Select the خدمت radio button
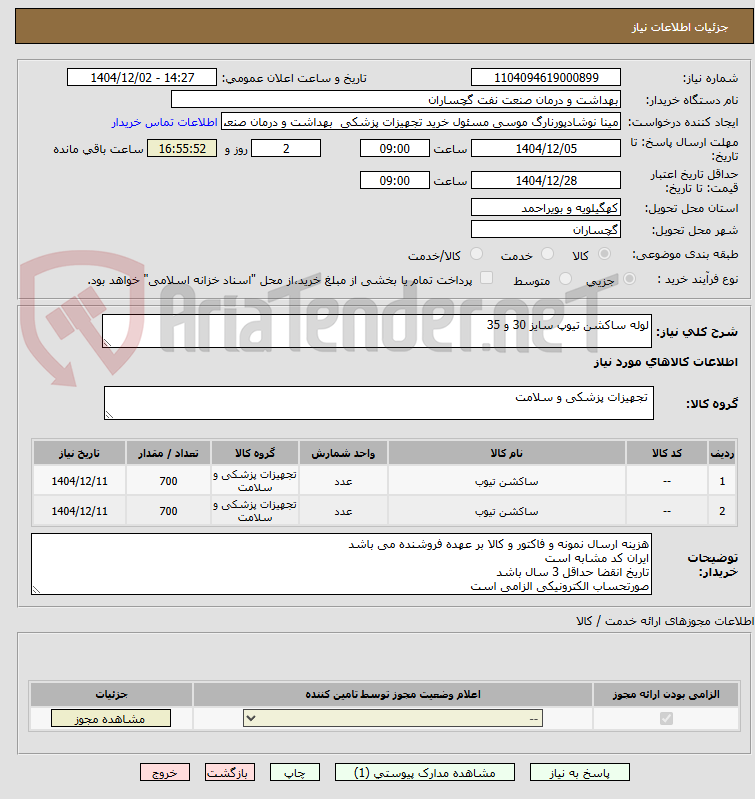755x799 pixels. coord(547,254)
